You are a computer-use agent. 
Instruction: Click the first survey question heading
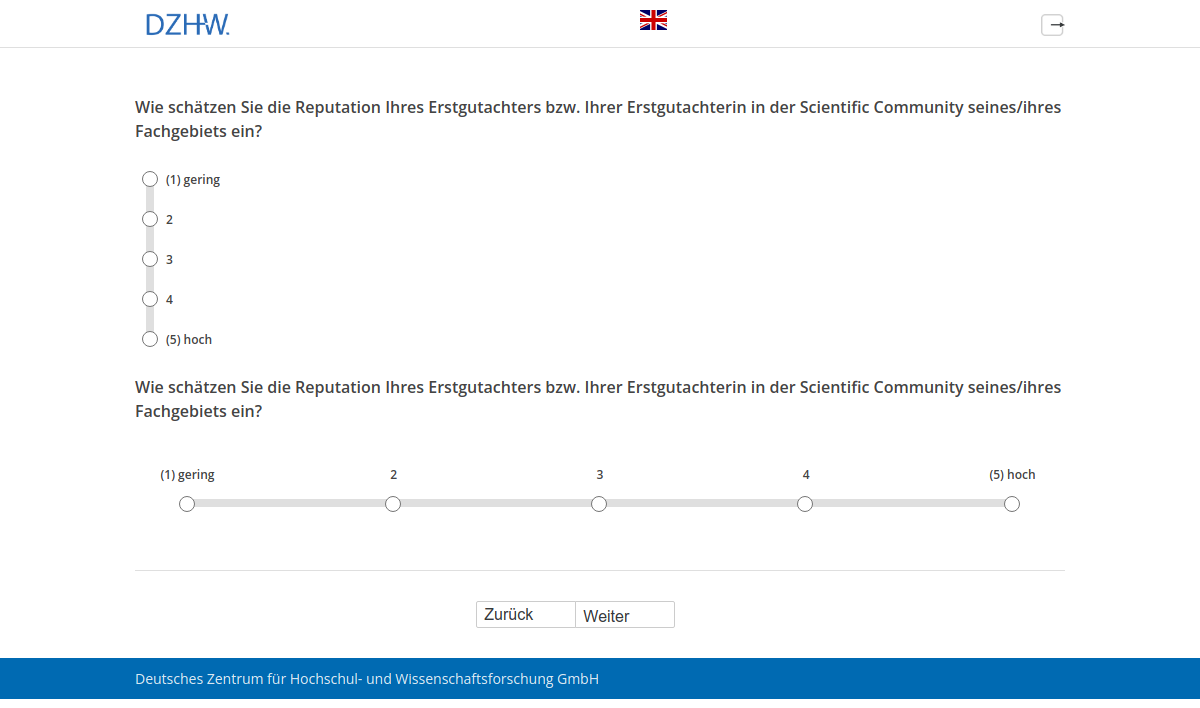598,118
